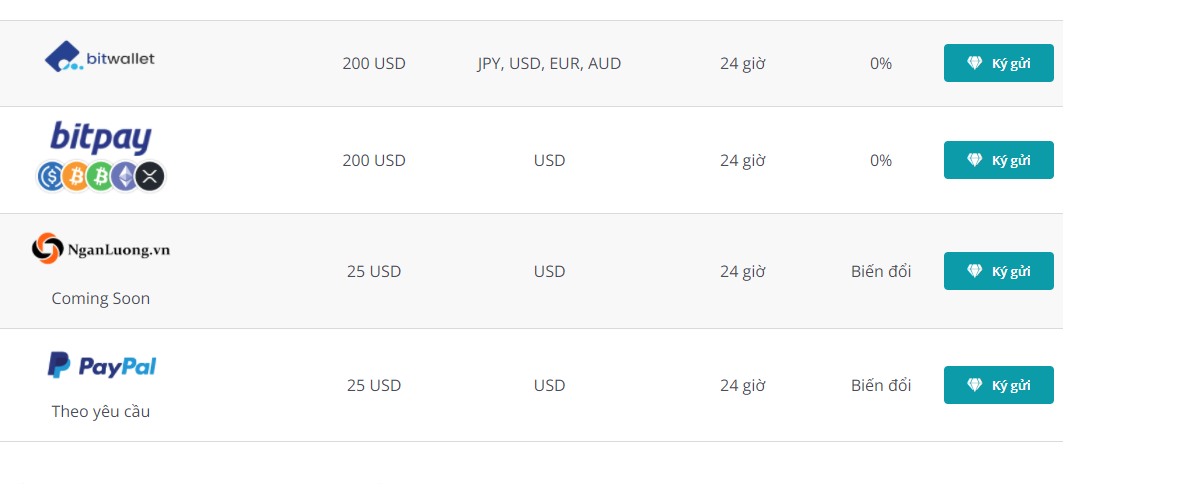Click the bitpay logo text

tap(101, 138)
